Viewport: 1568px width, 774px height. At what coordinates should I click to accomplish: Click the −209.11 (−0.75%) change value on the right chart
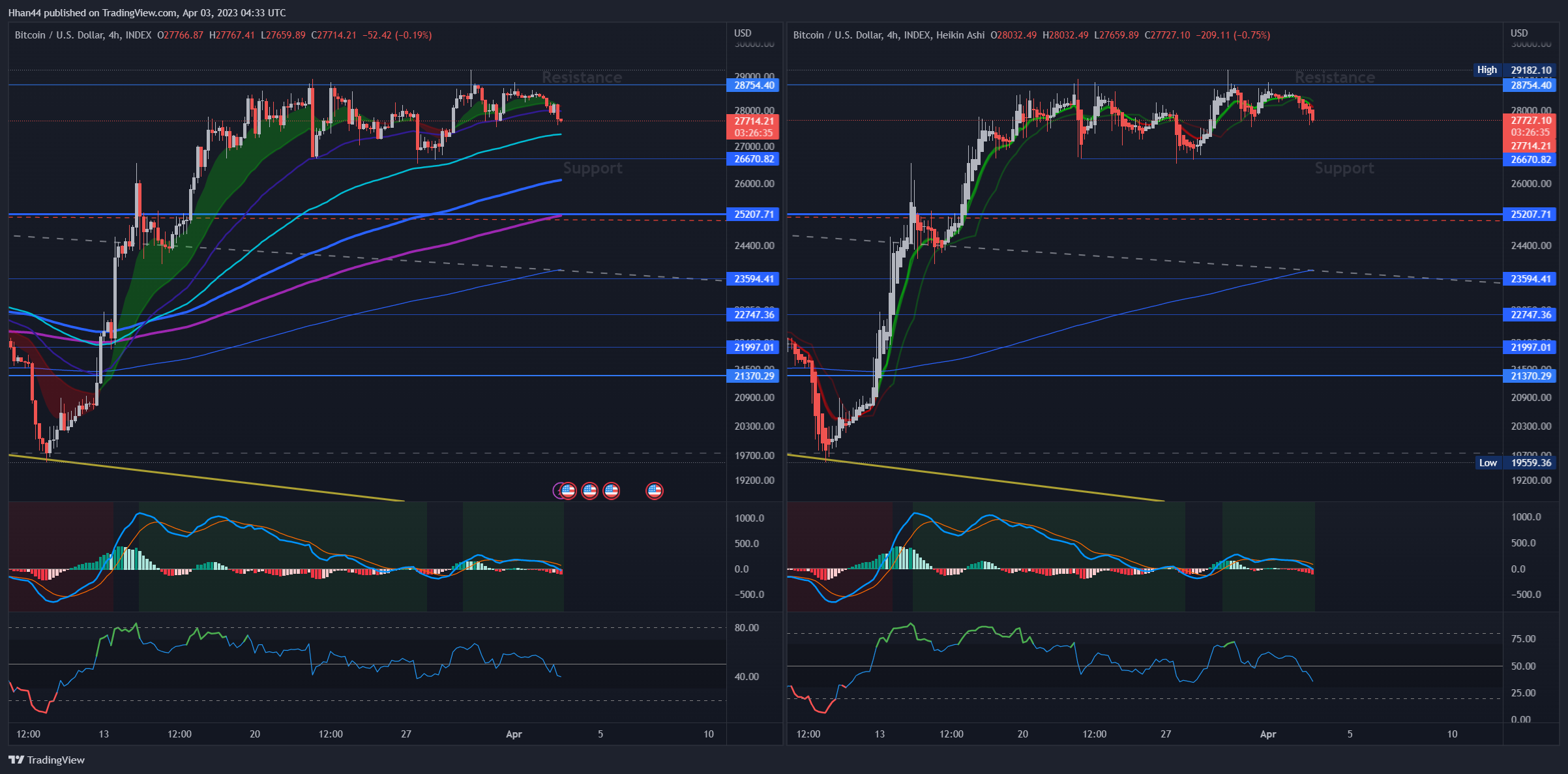[1233, 35]
